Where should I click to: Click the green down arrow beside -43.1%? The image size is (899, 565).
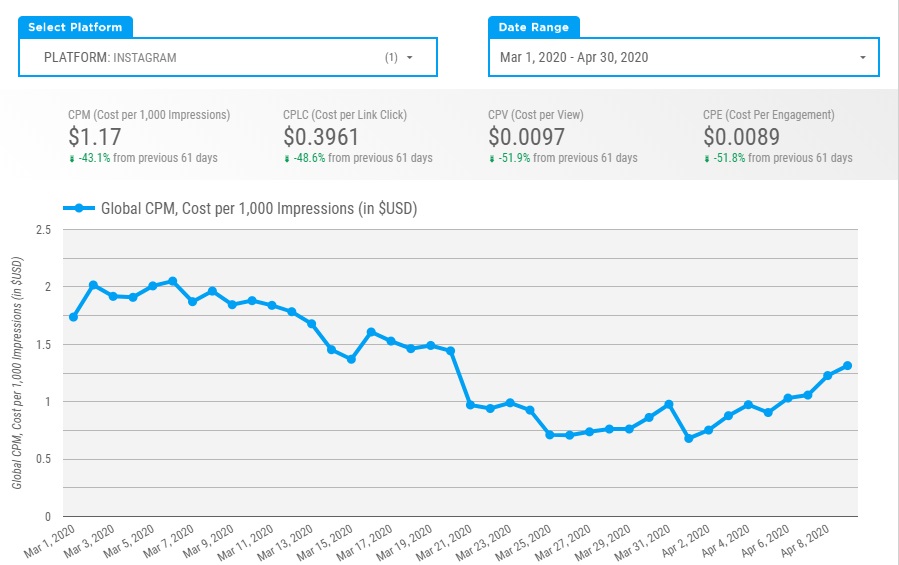pos(72,159)
